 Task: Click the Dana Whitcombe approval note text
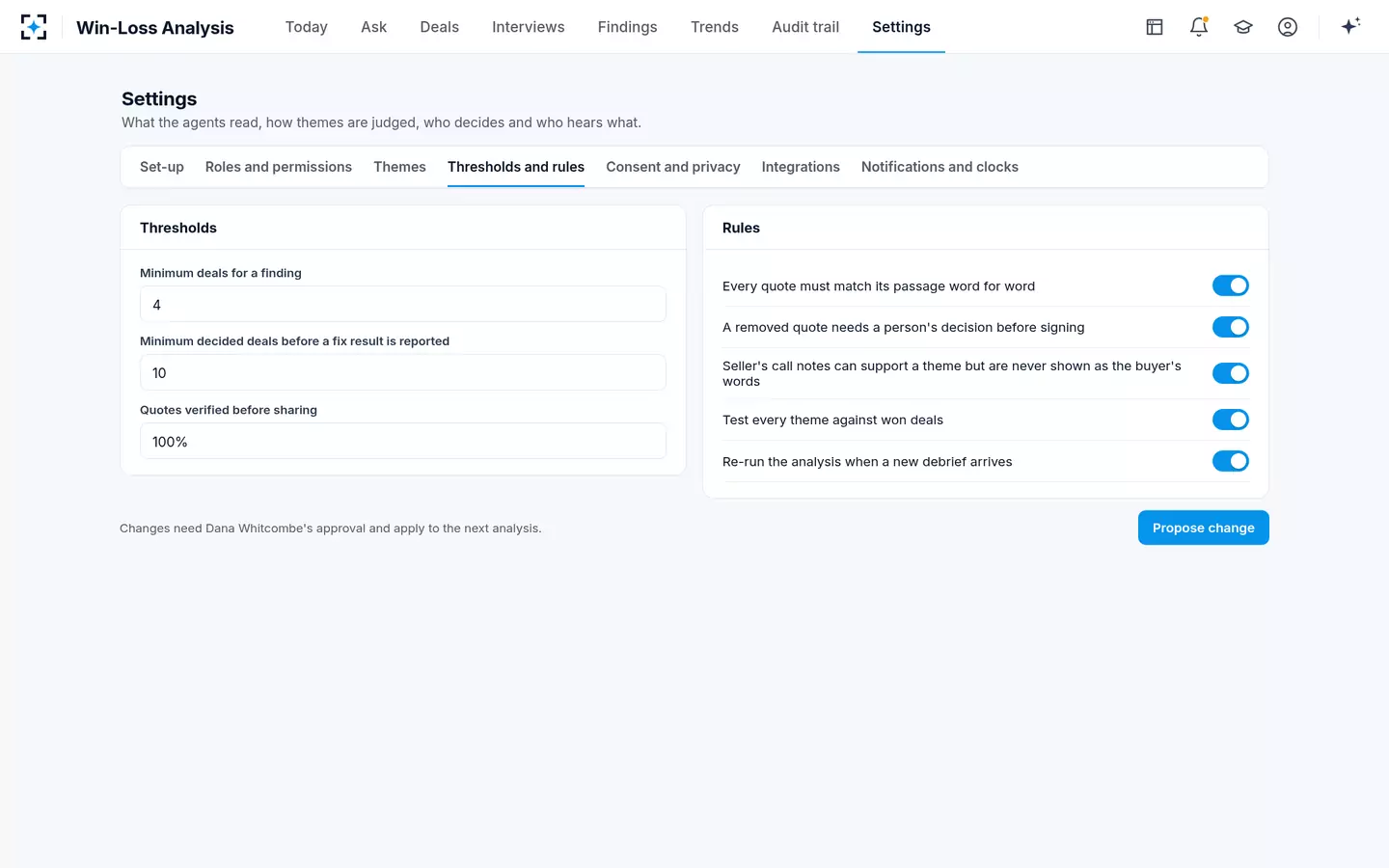pos(331,529)
